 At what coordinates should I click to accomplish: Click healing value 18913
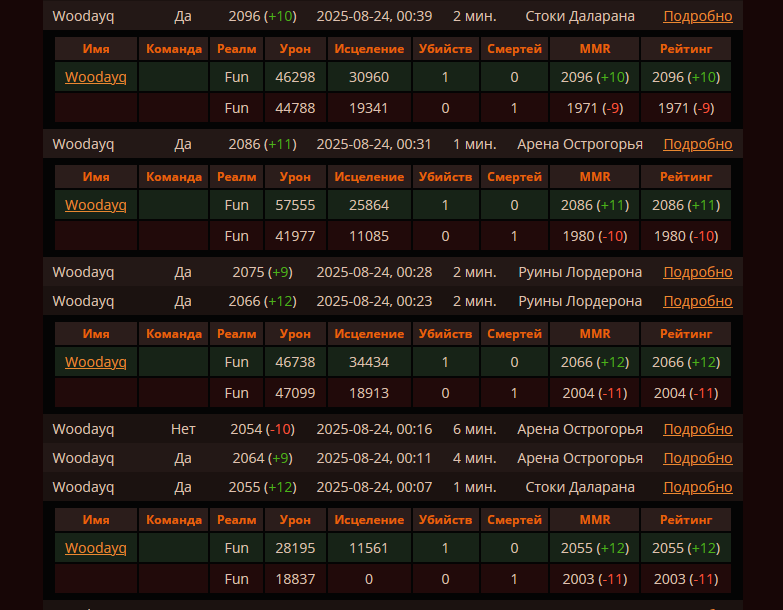tap(369, 393)
